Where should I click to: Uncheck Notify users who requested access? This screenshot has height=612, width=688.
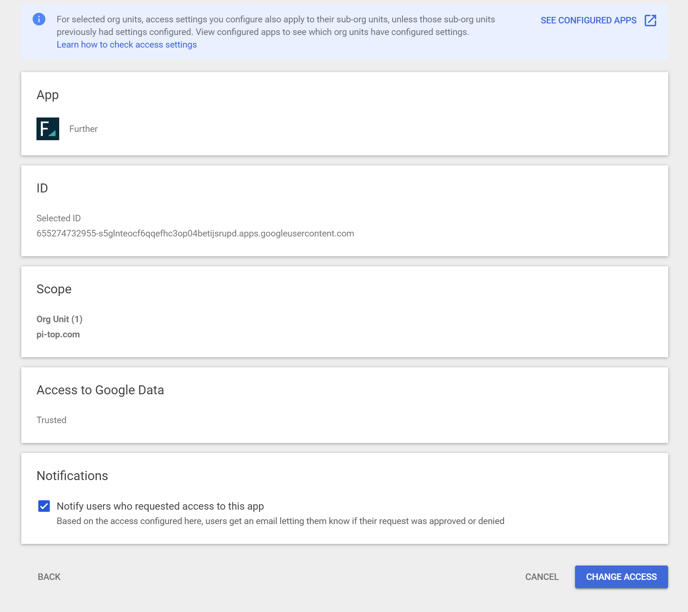(44, 506)
